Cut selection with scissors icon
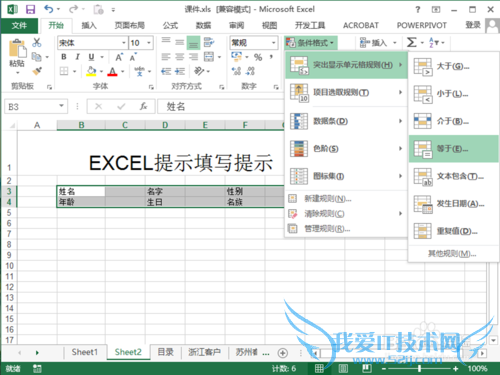Screen dimensions: 500x375 pos(37,42)
